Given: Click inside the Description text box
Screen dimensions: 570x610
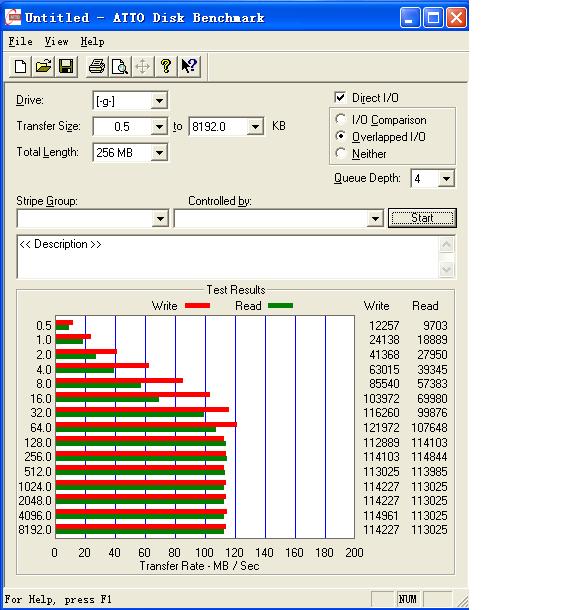Looking at the screenshot, I should tap(228, 257).
